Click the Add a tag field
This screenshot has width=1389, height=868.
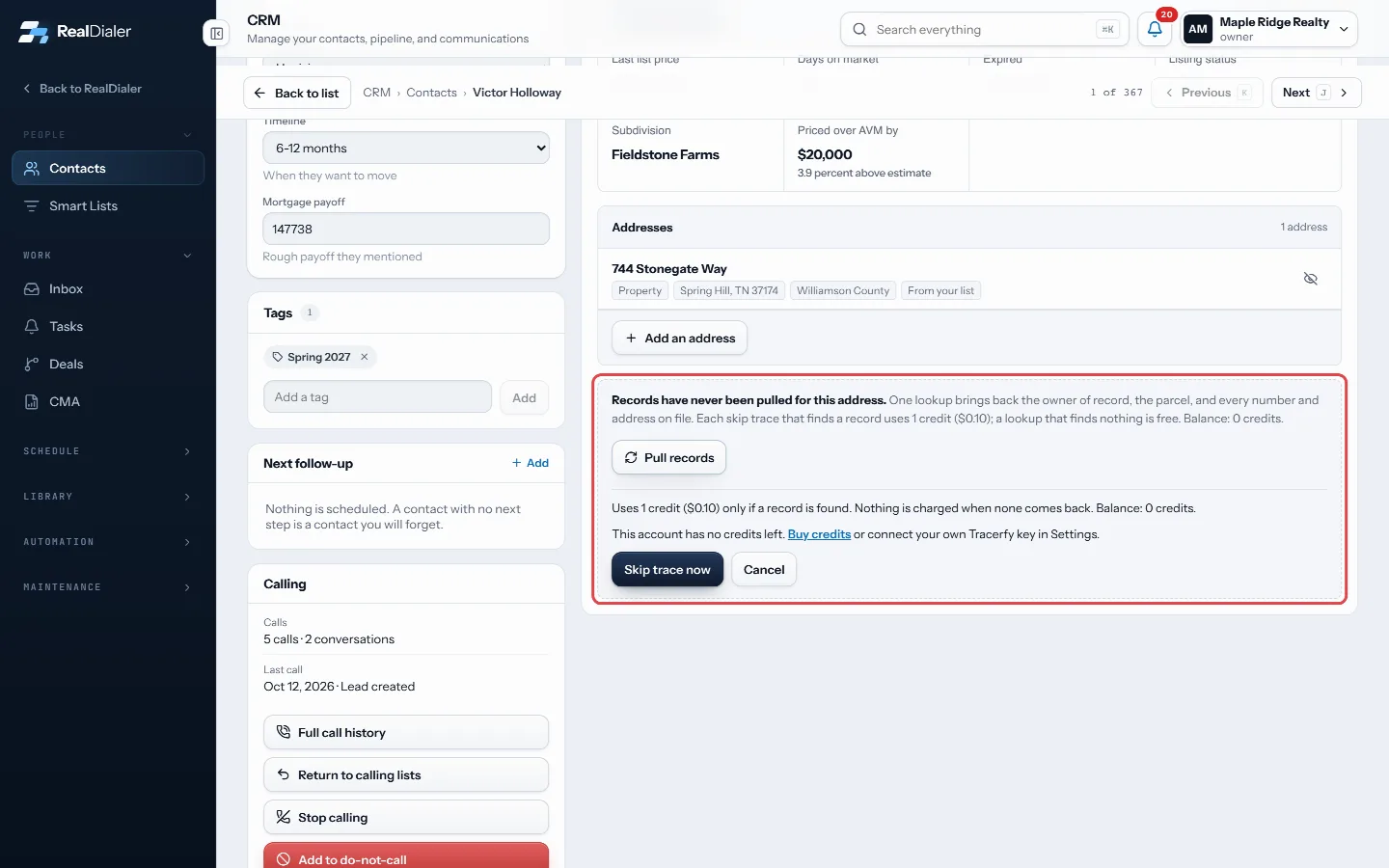click(377, 397)
